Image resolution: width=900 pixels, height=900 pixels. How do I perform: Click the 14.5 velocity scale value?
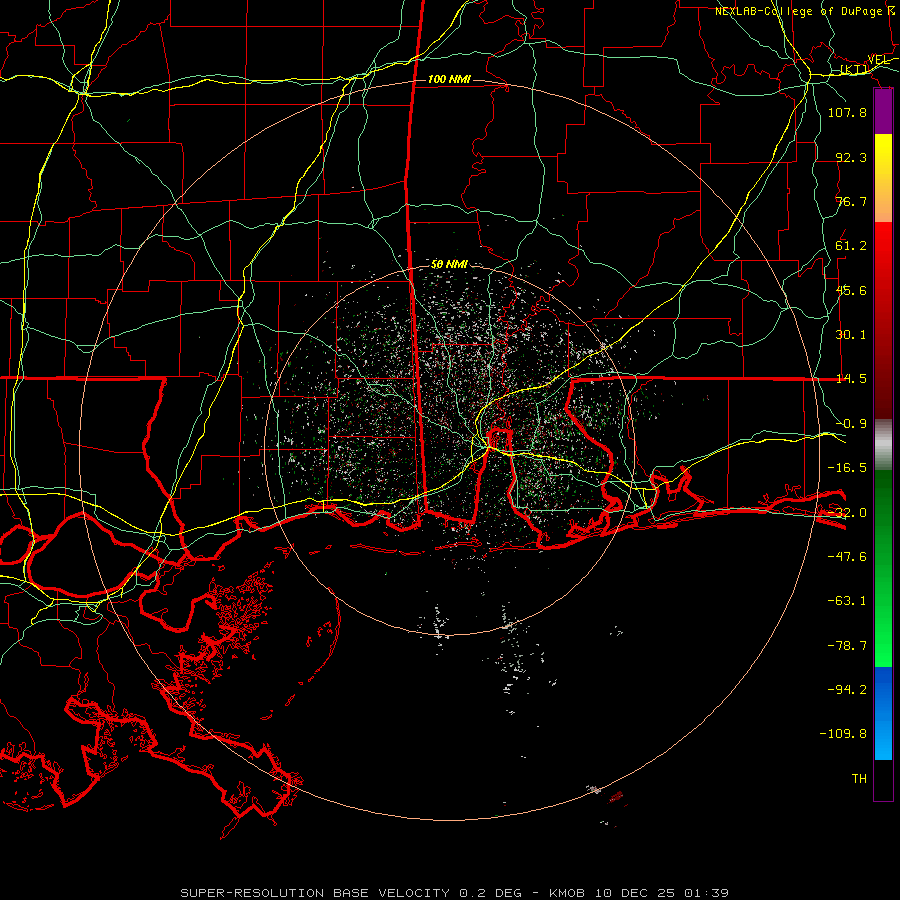[x=851, y=379]
